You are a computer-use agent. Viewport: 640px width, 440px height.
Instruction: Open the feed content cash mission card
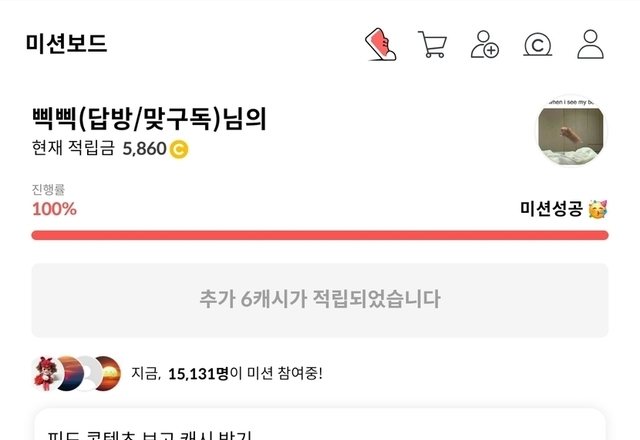pyautogui.click(x=320, y=428)
